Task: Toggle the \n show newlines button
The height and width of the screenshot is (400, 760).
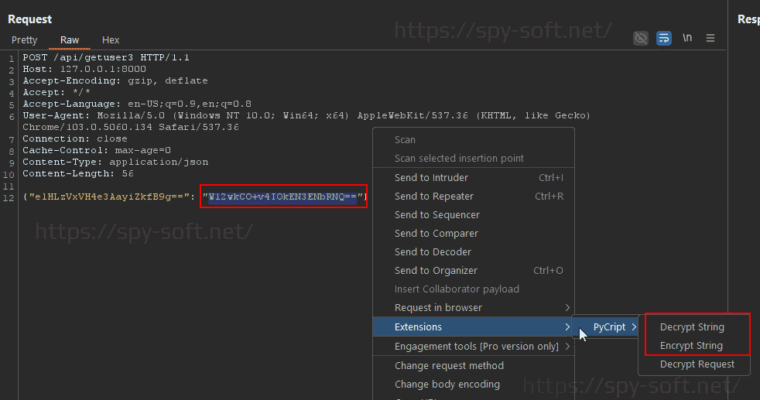Action: (x=687, y=38)
